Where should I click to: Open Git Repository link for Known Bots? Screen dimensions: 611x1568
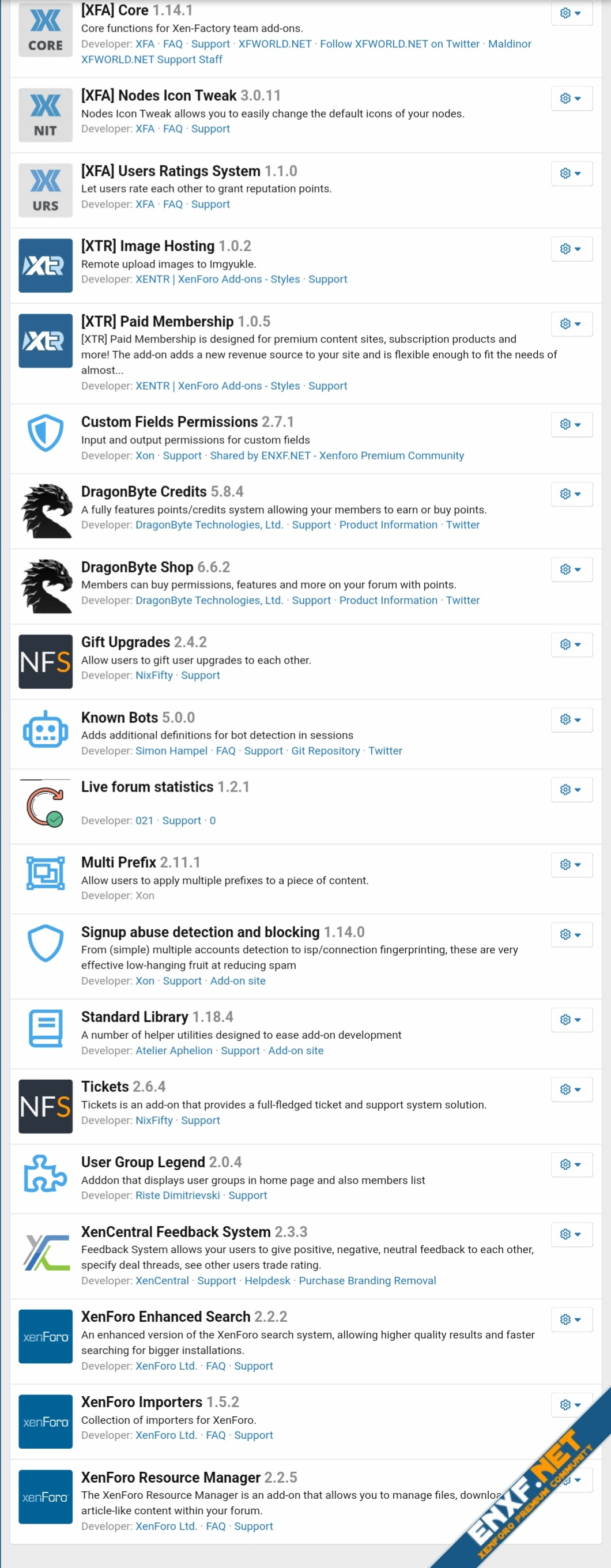[x=325, y=751]
